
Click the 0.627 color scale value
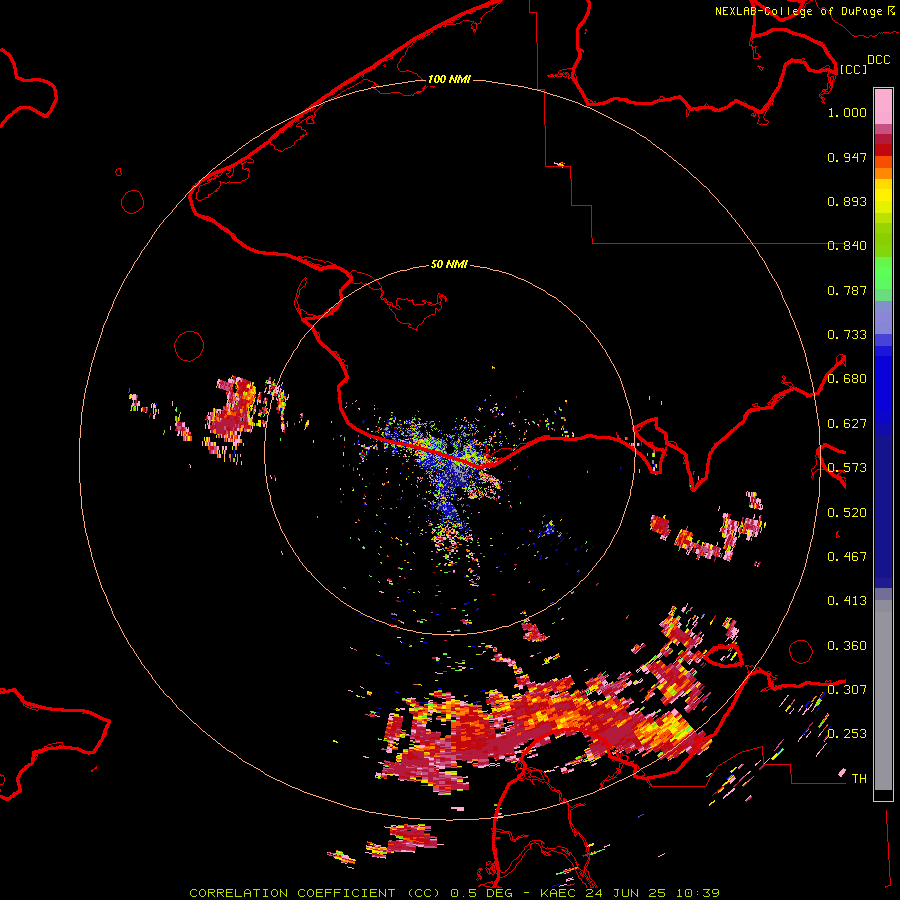pos(847,424)
